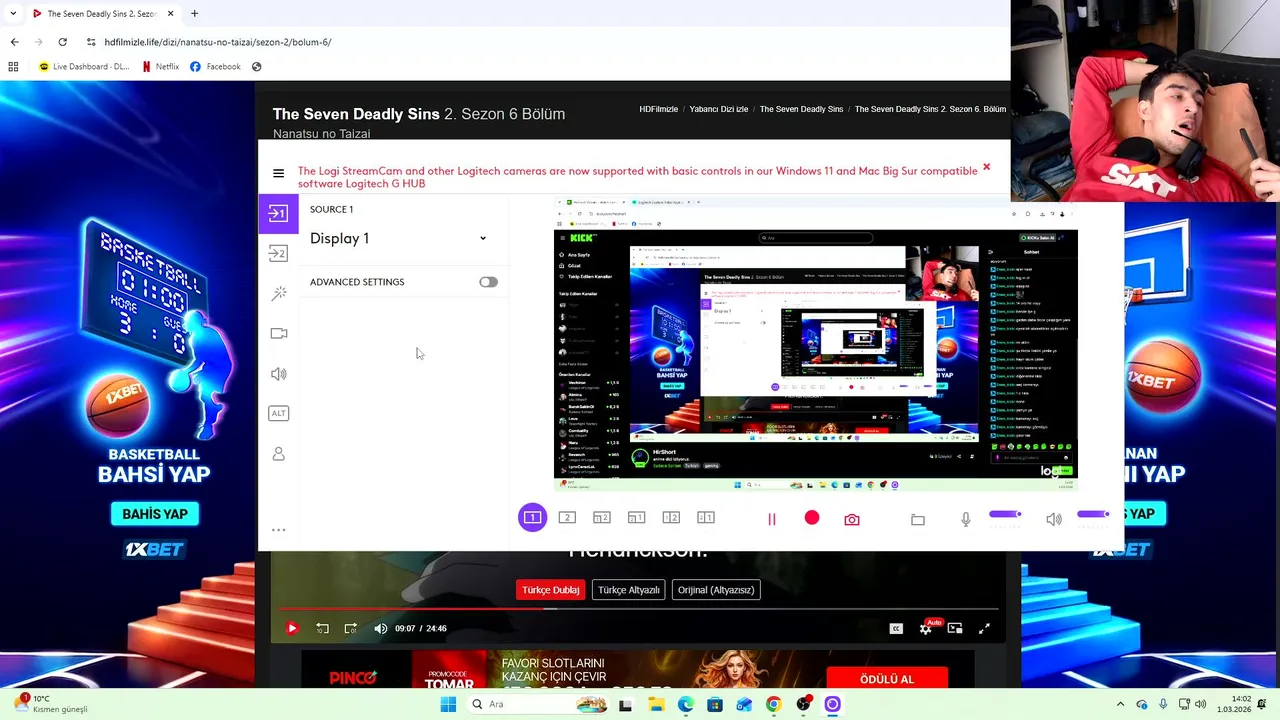Open video quality settings gear

(926, 628)
